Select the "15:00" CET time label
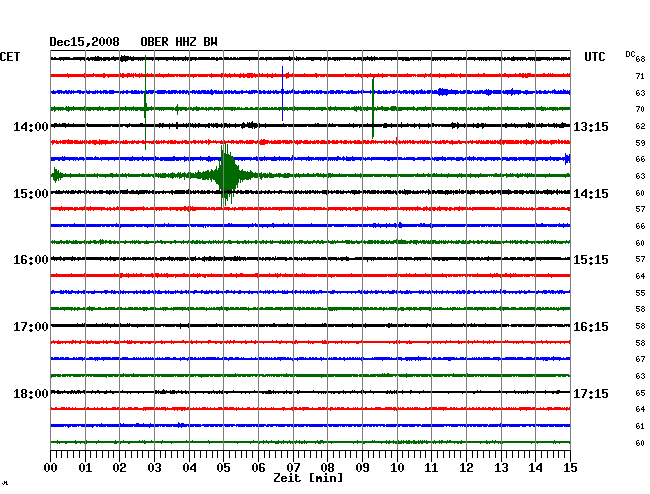Screen dimensions: 650x494 point(31,194)
